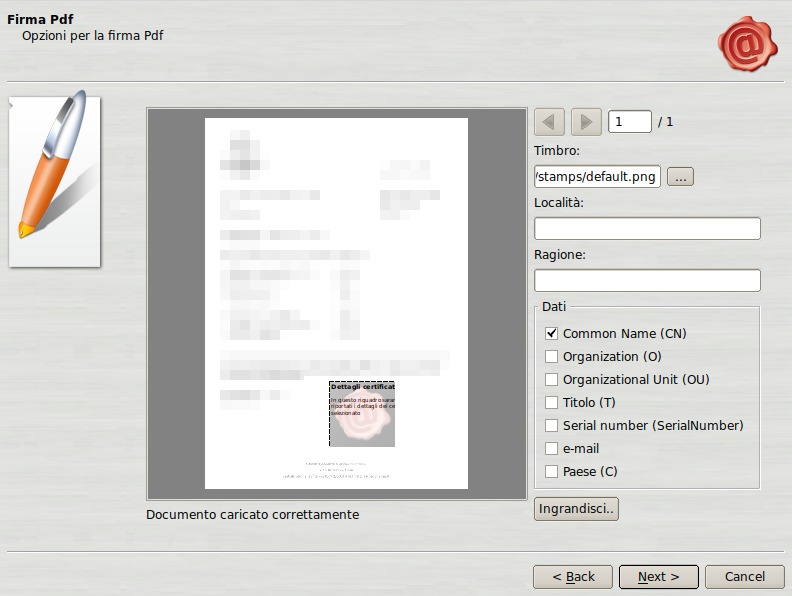This screenshot has height=596, width=792.
Task: Open the stamp file browse button
Action: click(680, 177)
